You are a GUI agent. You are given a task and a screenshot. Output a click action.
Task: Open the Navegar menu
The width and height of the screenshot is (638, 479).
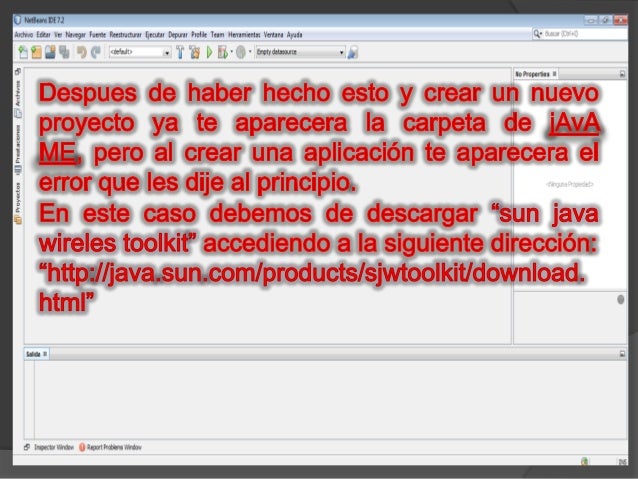pyautogui.click(x=76, y=35)
